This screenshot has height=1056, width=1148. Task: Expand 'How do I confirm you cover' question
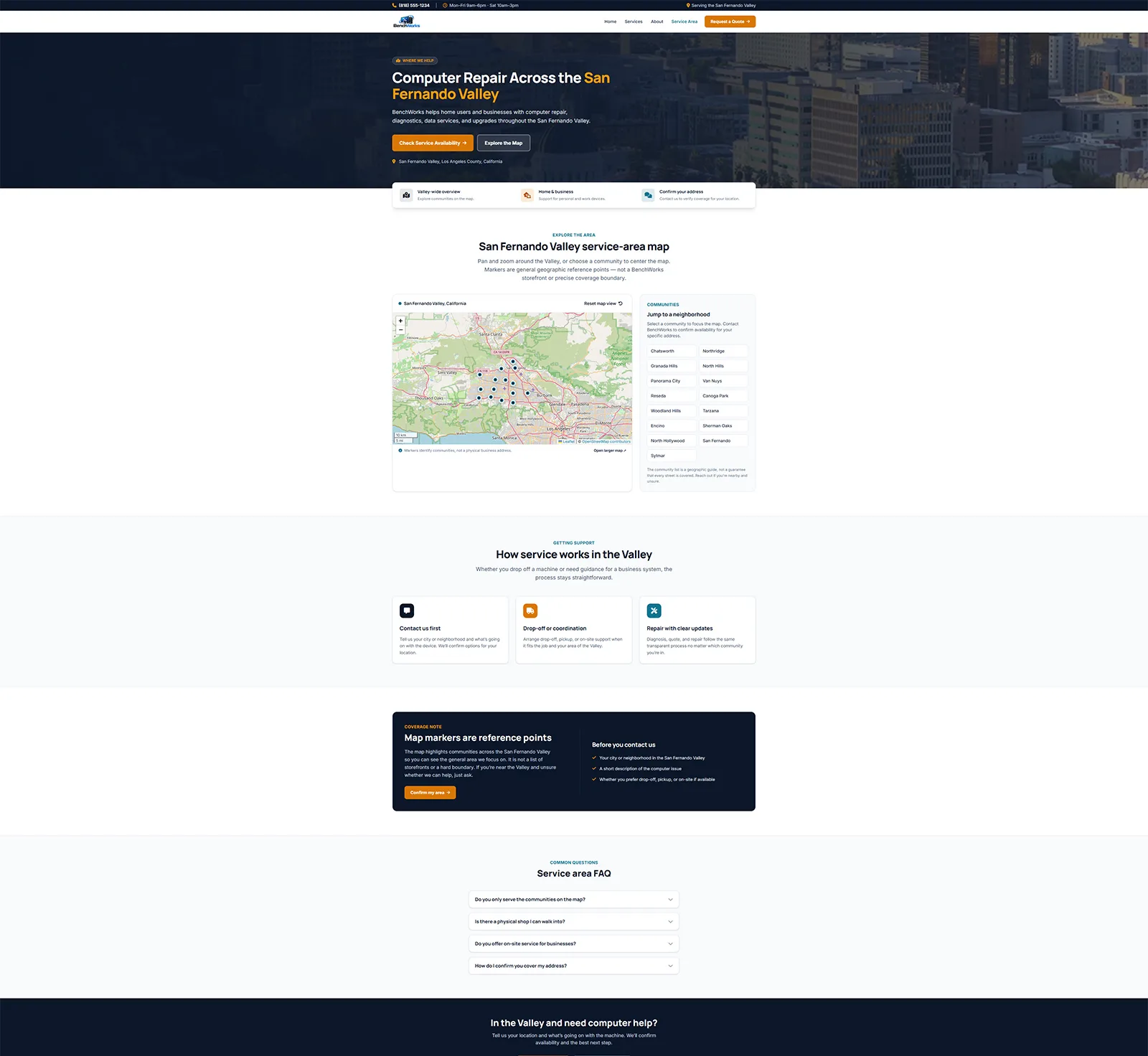(574, 966)
